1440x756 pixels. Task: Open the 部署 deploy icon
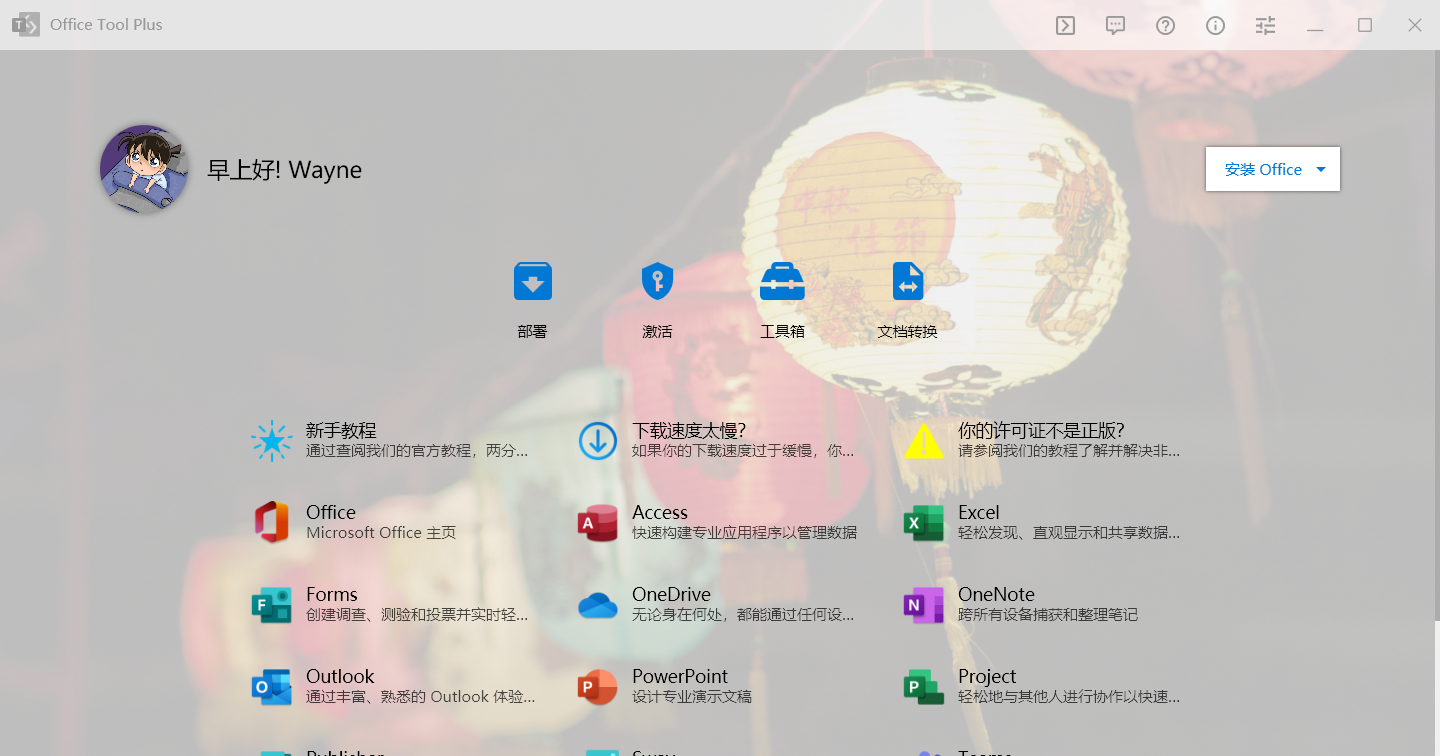(533, 281)
